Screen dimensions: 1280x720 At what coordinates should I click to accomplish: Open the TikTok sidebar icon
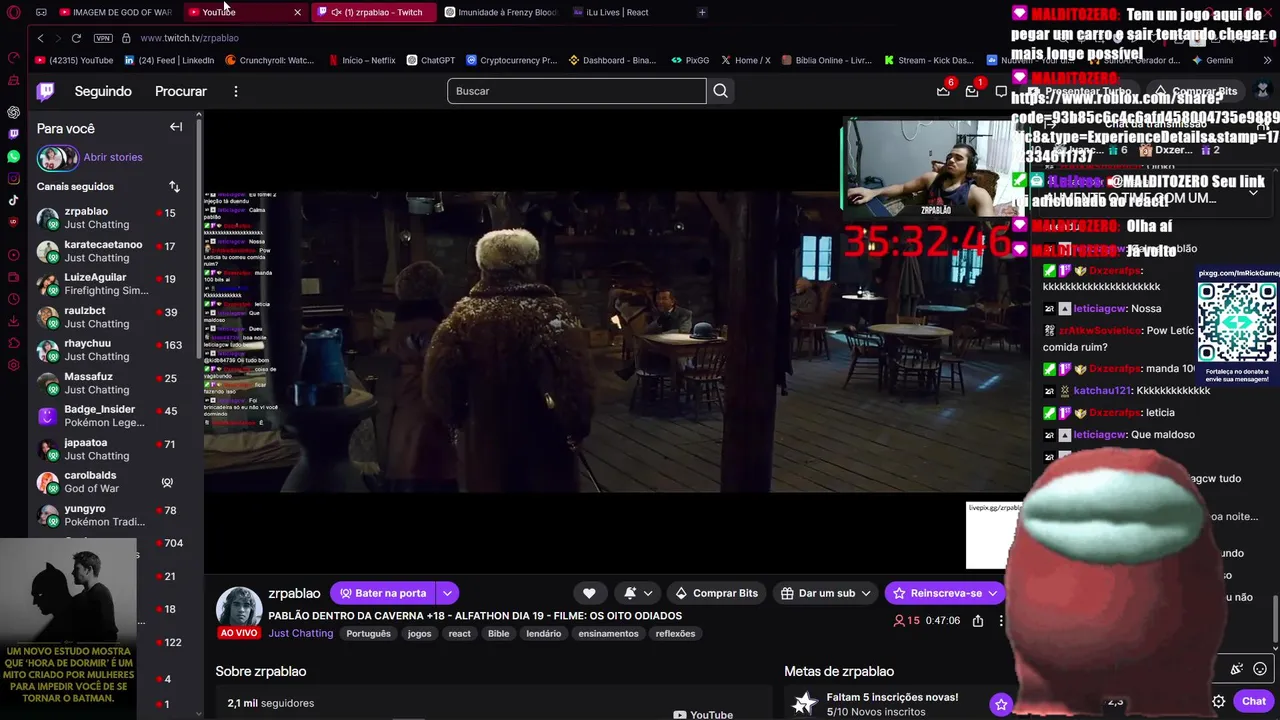pos(14,200)
